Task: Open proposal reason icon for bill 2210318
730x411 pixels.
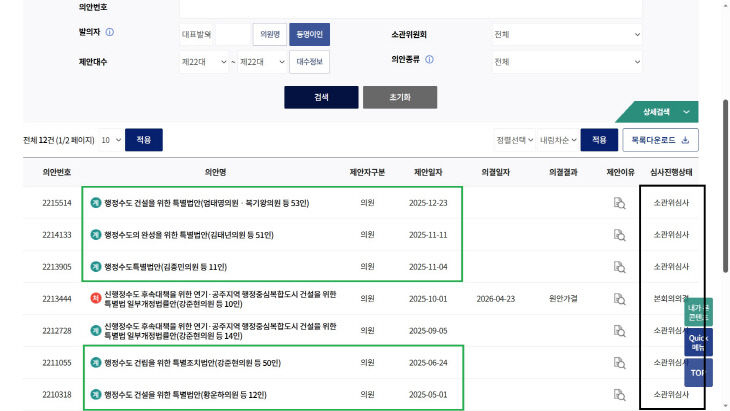Action: tap(619, 395)
